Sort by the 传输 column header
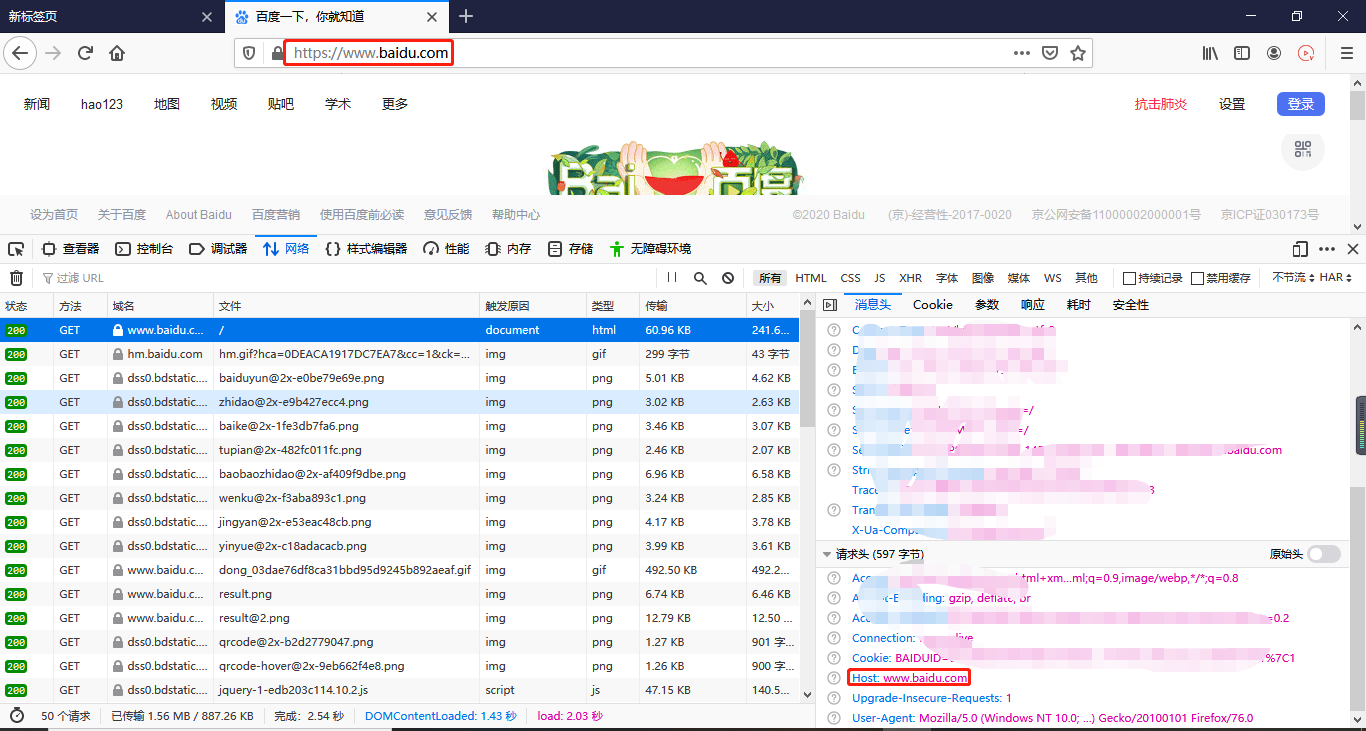Image resolution: width=1366 pixels, height=731 pixels. coord(692,306)
